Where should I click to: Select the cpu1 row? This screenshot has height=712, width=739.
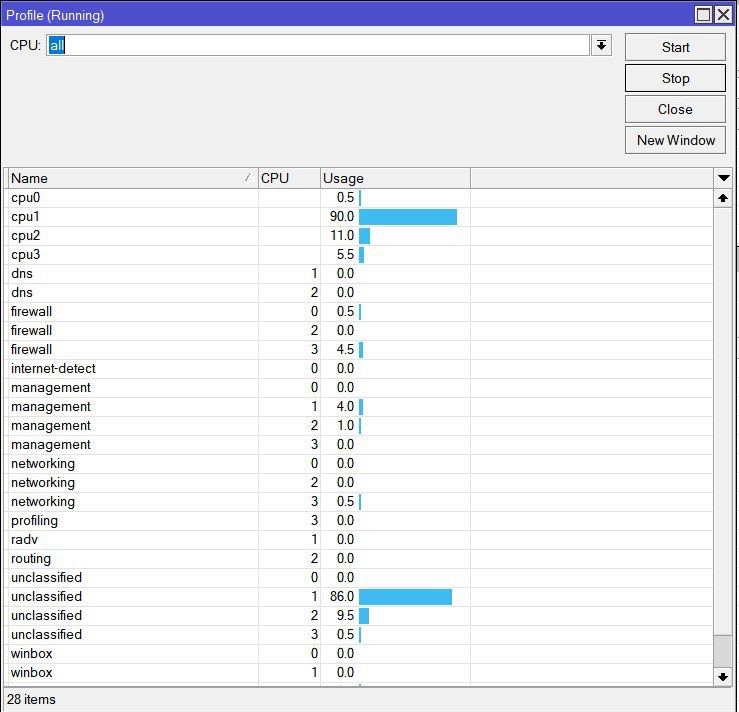pos(361,217)
